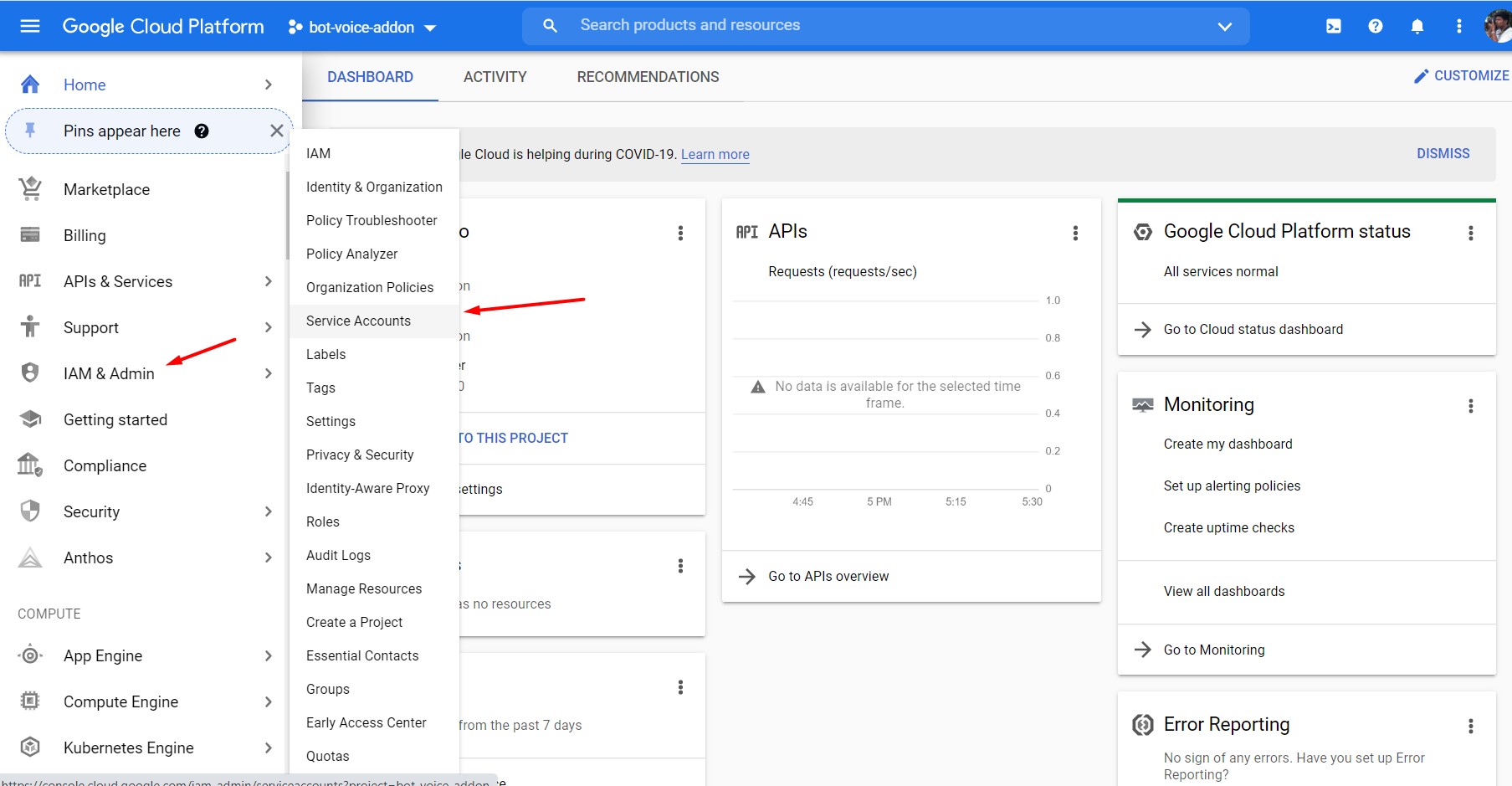The image size is (1512, 786).
Task: Dismiss the COVID-19 banner
Action: click(1443, 153)
